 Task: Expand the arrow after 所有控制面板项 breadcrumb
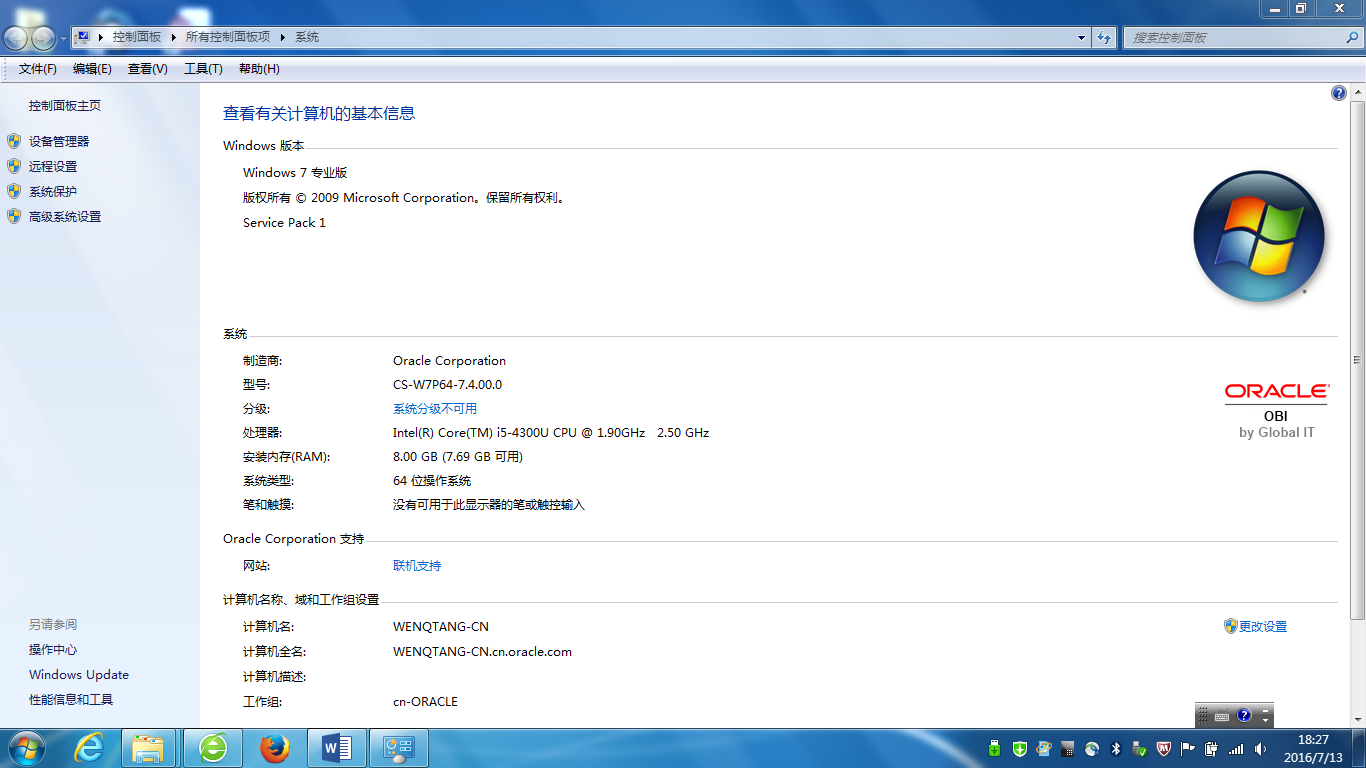(282, 37)
